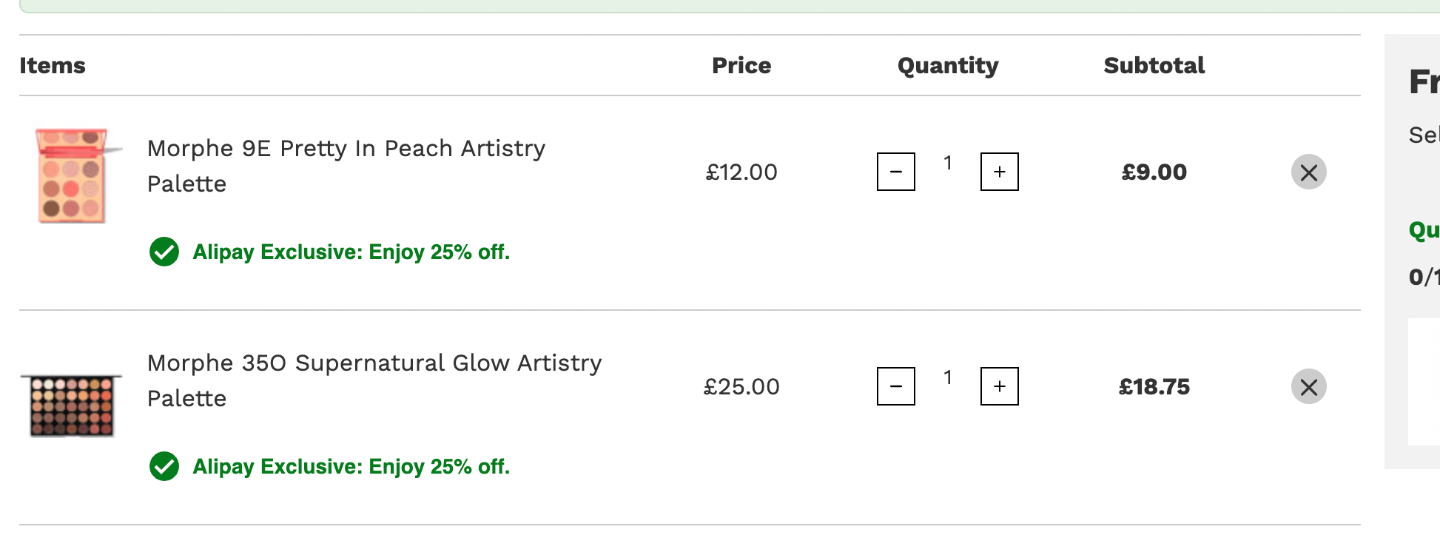
Task: Click the Quantity column header
Action: point(947,66)
